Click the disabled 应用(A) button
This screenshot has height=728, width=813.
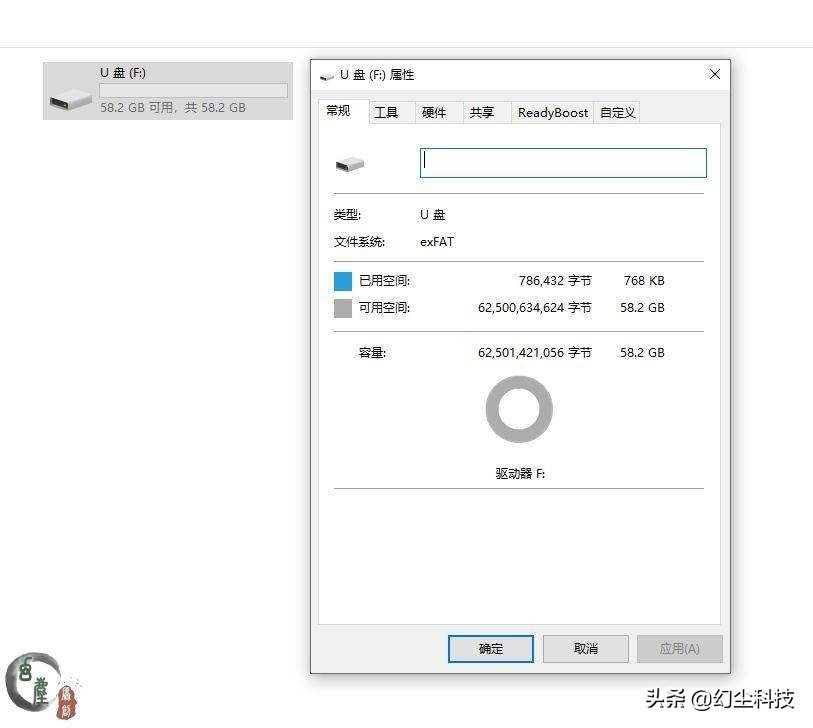pos(679,648)
